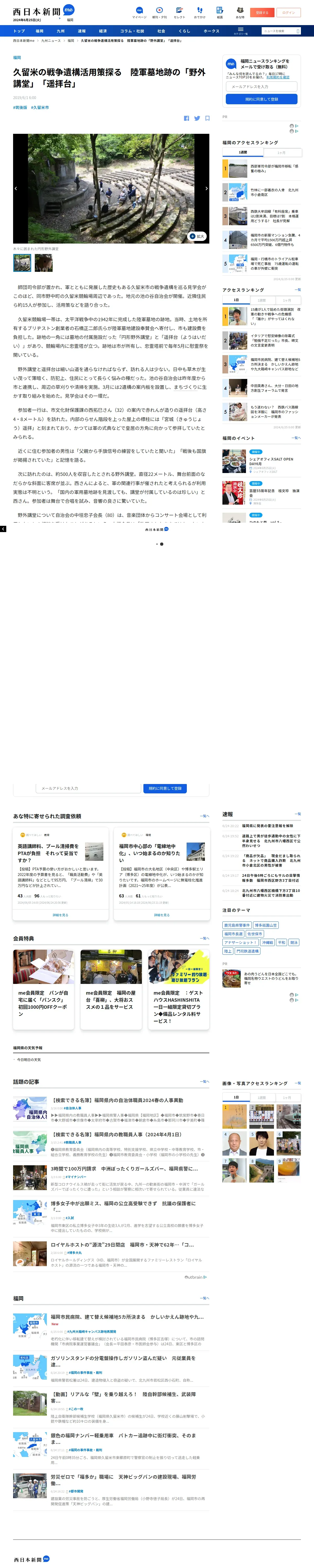Open the 門司鉄道遺構 theme tag

pos(247,951)
